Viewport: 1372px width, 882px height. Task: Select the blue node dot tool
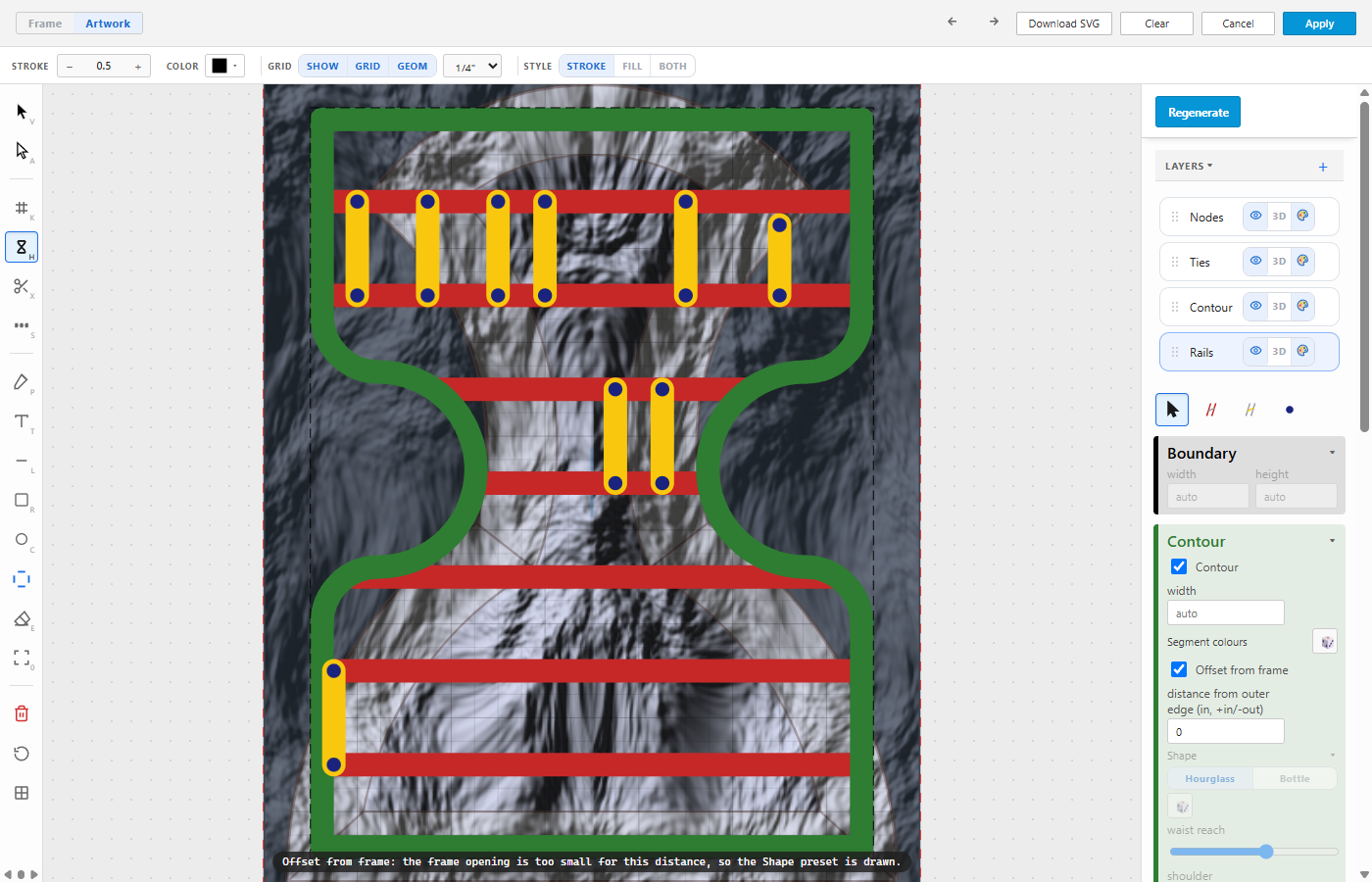pos(1290,410)
